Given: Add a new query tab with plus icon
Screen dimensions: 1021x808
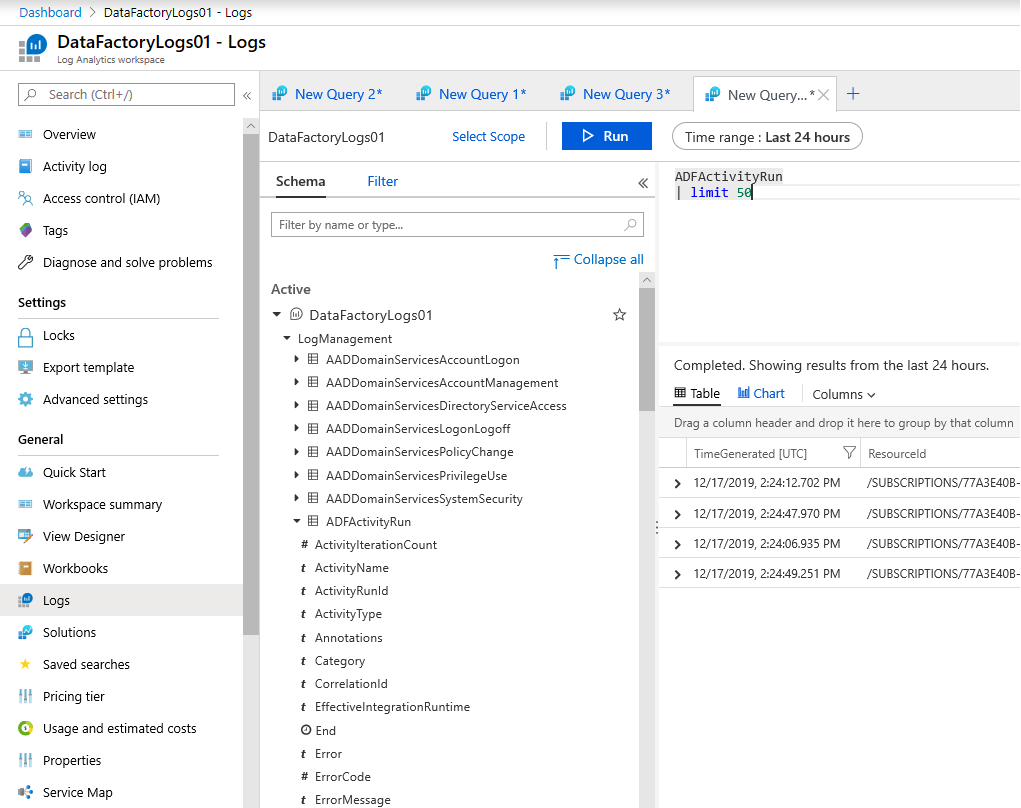Looking at the screenshot, I should (x=853, y=94).
